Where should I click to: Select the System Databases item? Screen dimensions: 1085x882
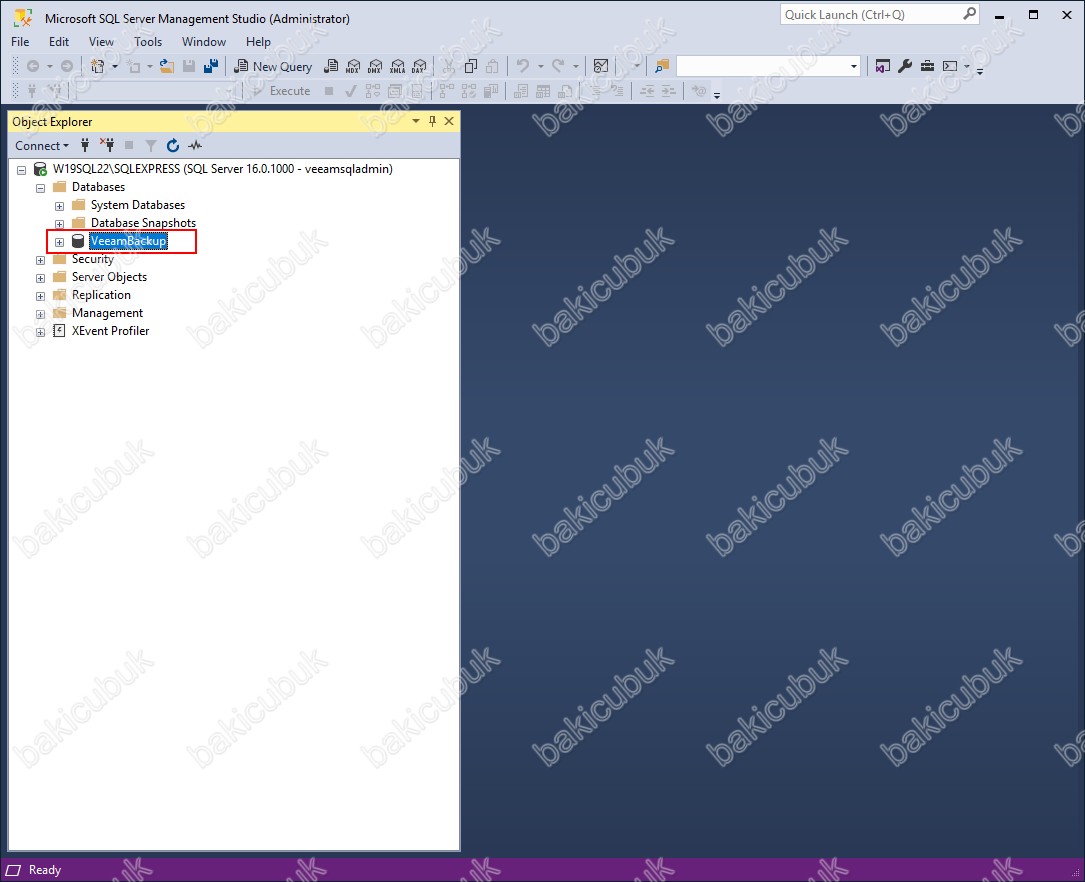coord(138,205)
